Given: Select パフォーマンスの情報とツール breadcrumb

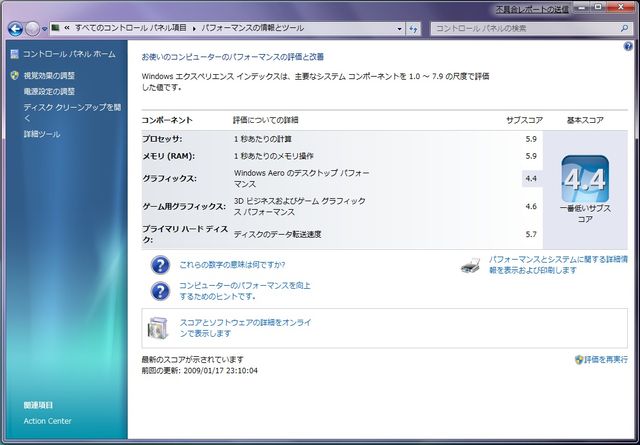Looking at the screenshot, I should point(253,28).
